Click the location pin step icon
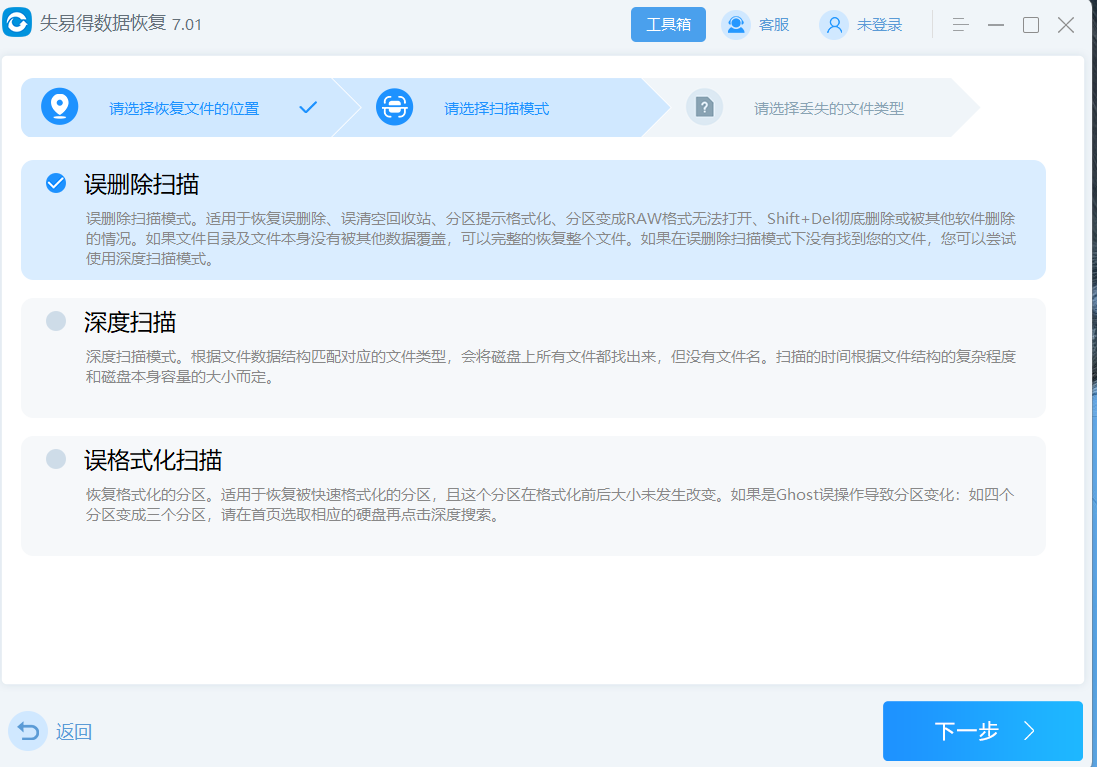 [x=60, y=107]
